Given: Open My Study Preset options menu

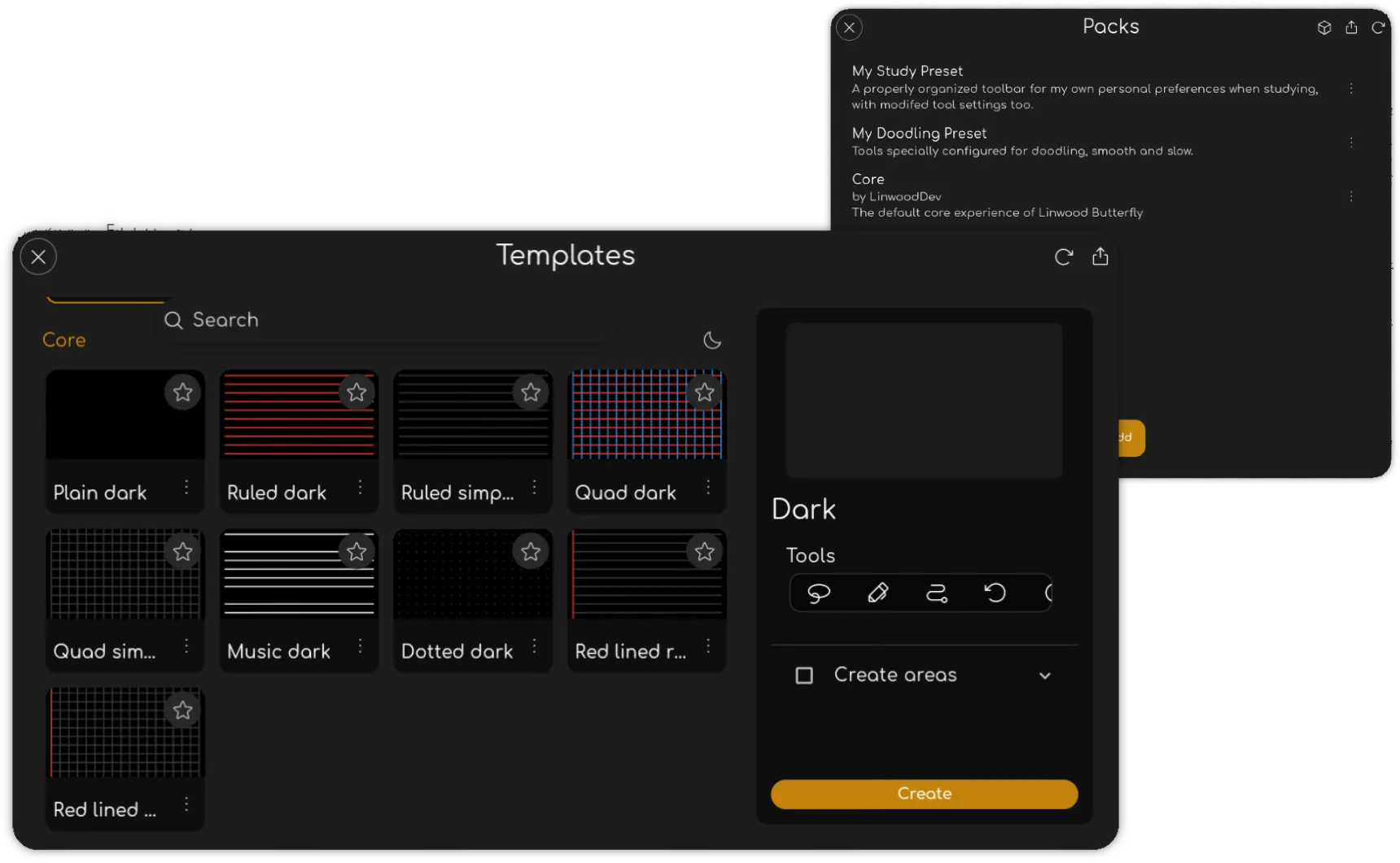Looking at the screenshot, I should (1351, 88).
